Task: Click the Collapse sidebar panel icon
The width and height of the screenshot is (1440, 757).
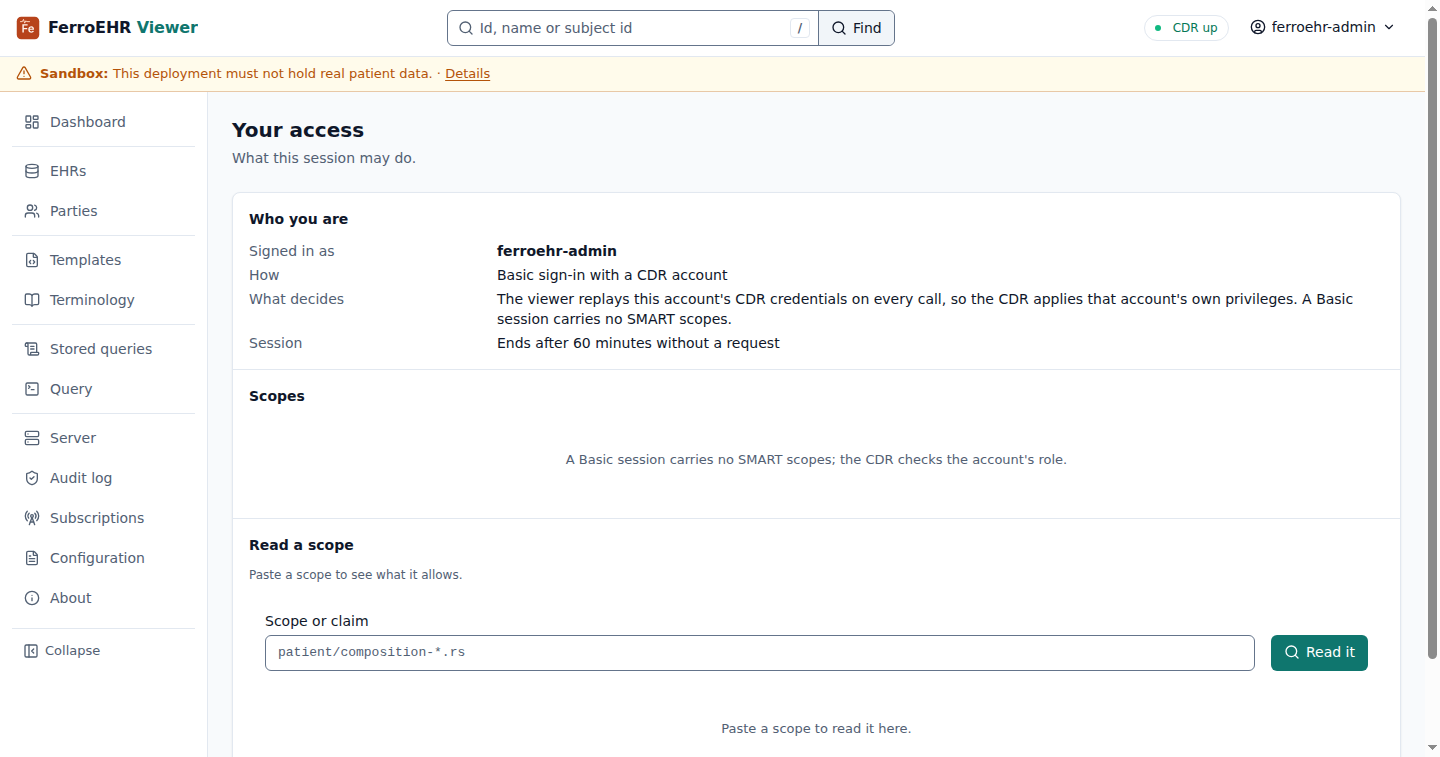Action: (31, 651)
